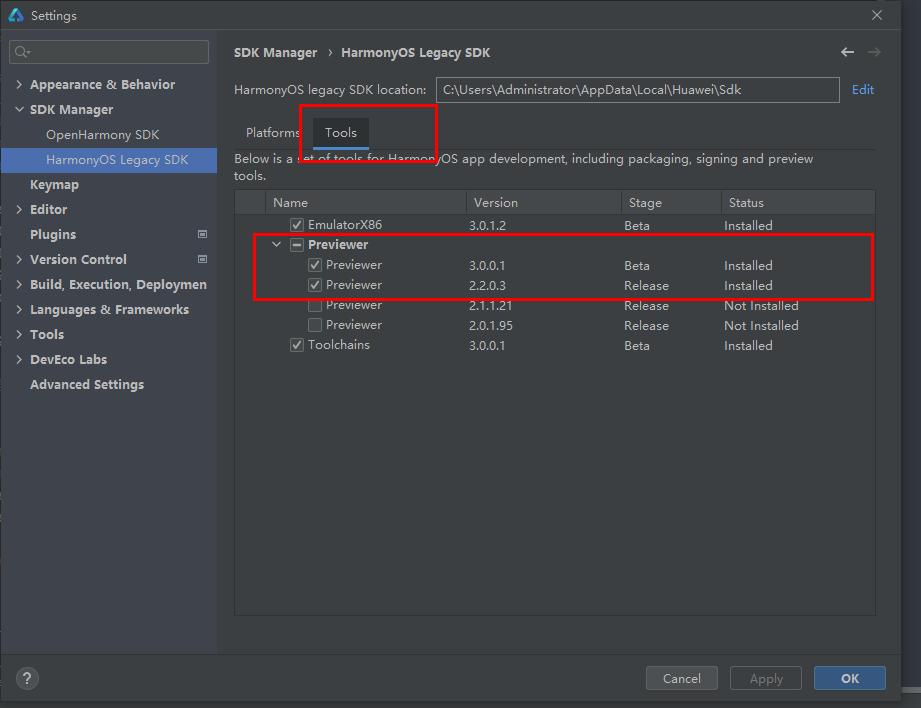The width and height of the screenshot is (921, 708).
Task: Click the Status column header
Action: tap(798, 202)
